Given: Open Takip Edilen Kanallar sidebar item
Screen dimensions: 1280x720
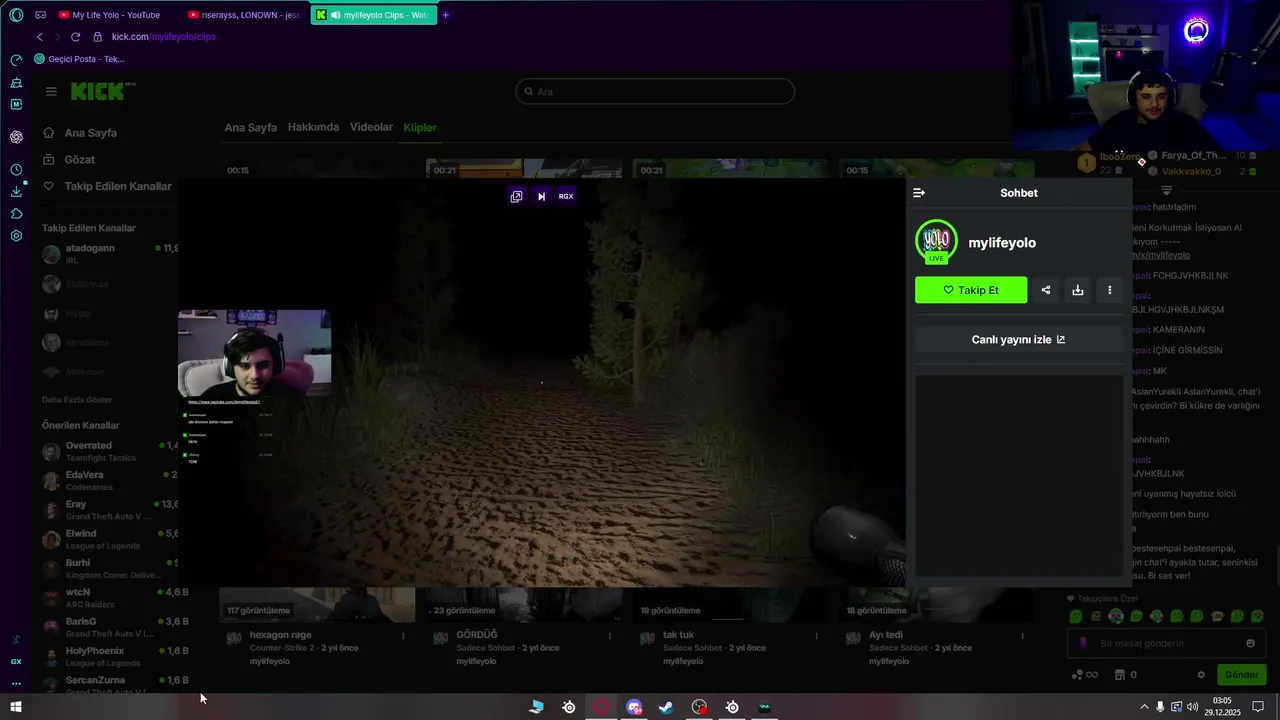Looking at the screenshot, I should (108, 187).
